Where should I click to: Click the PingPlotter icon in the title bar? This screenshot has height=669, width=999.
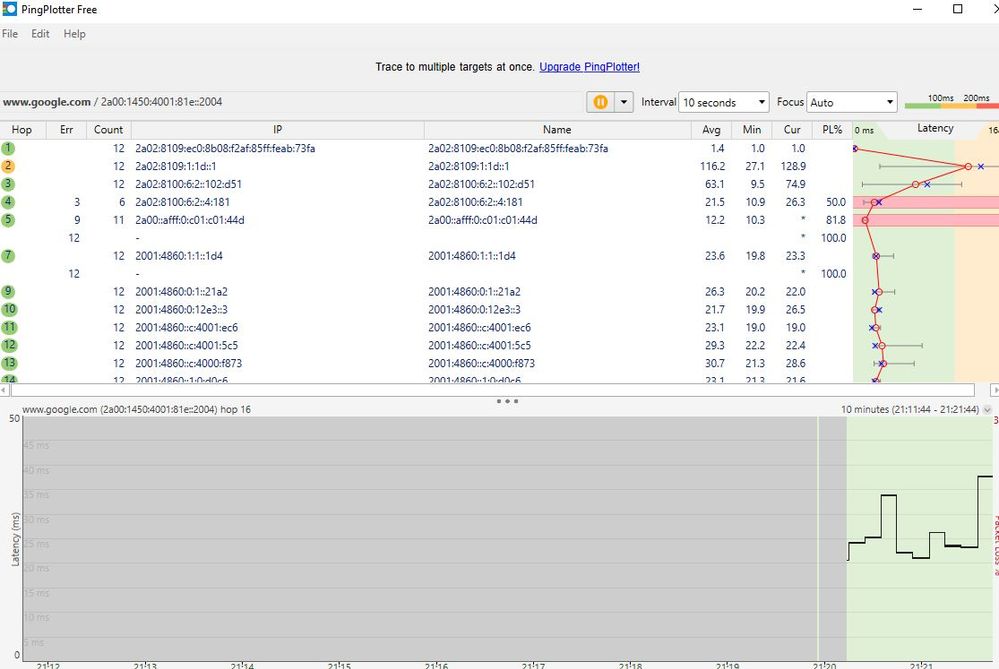coord(10,9)
